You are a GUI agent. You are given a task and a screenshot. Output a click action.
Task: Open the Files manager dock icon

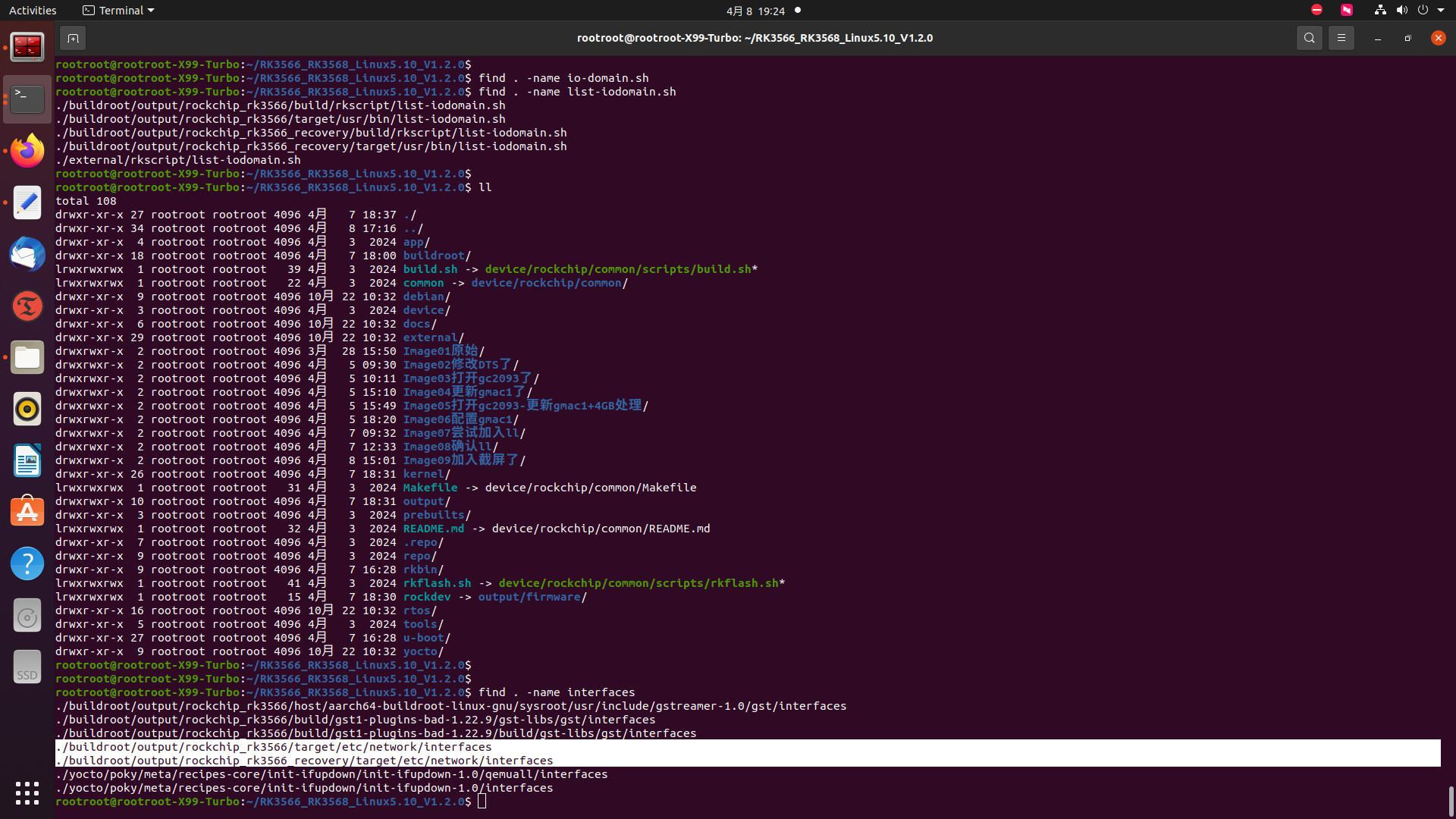27,357
